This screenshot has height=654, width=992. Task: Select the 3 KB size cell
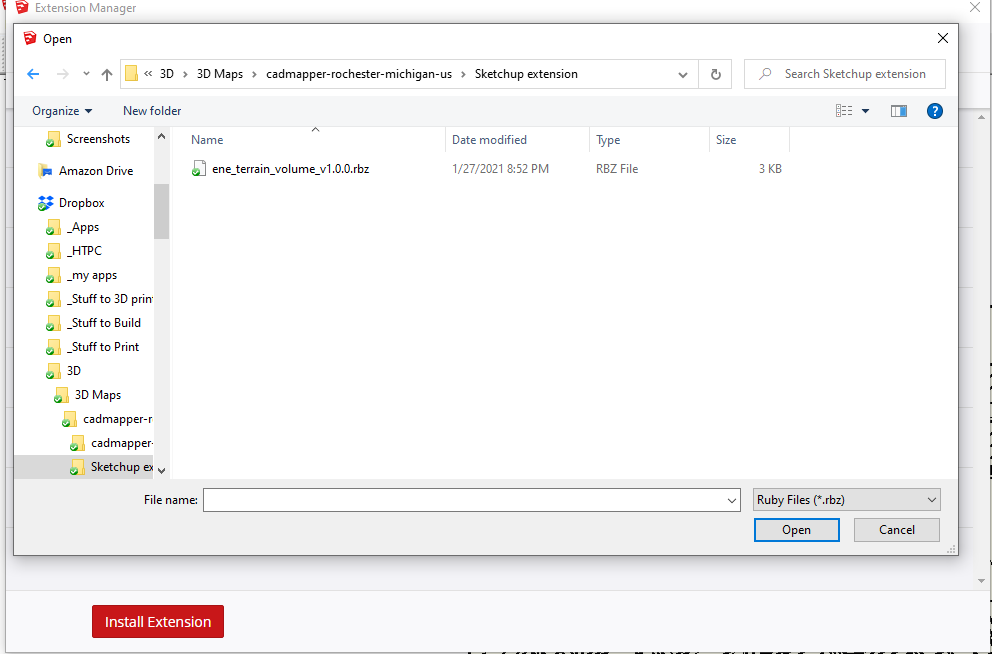770,169
